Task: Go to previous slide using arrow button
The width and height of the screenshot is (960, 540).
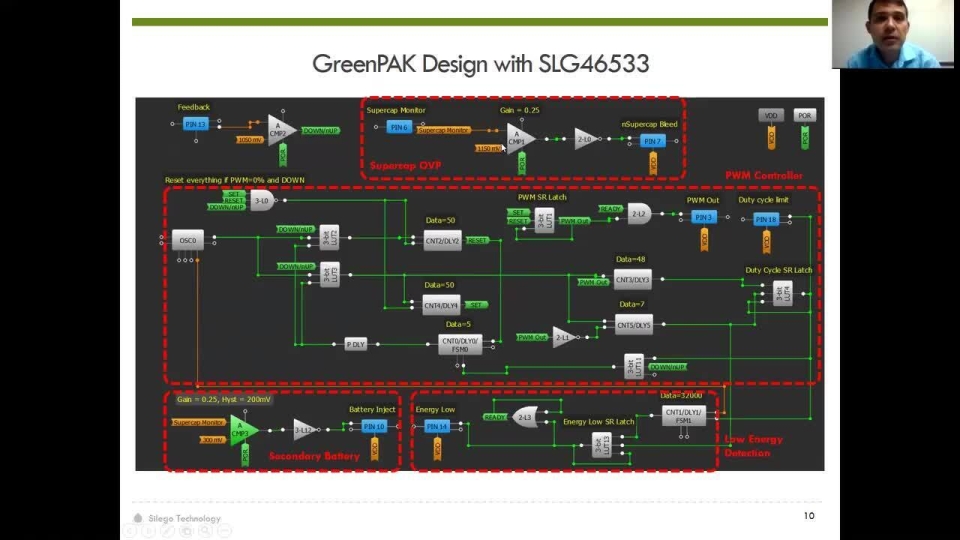Action: (131, 531)
